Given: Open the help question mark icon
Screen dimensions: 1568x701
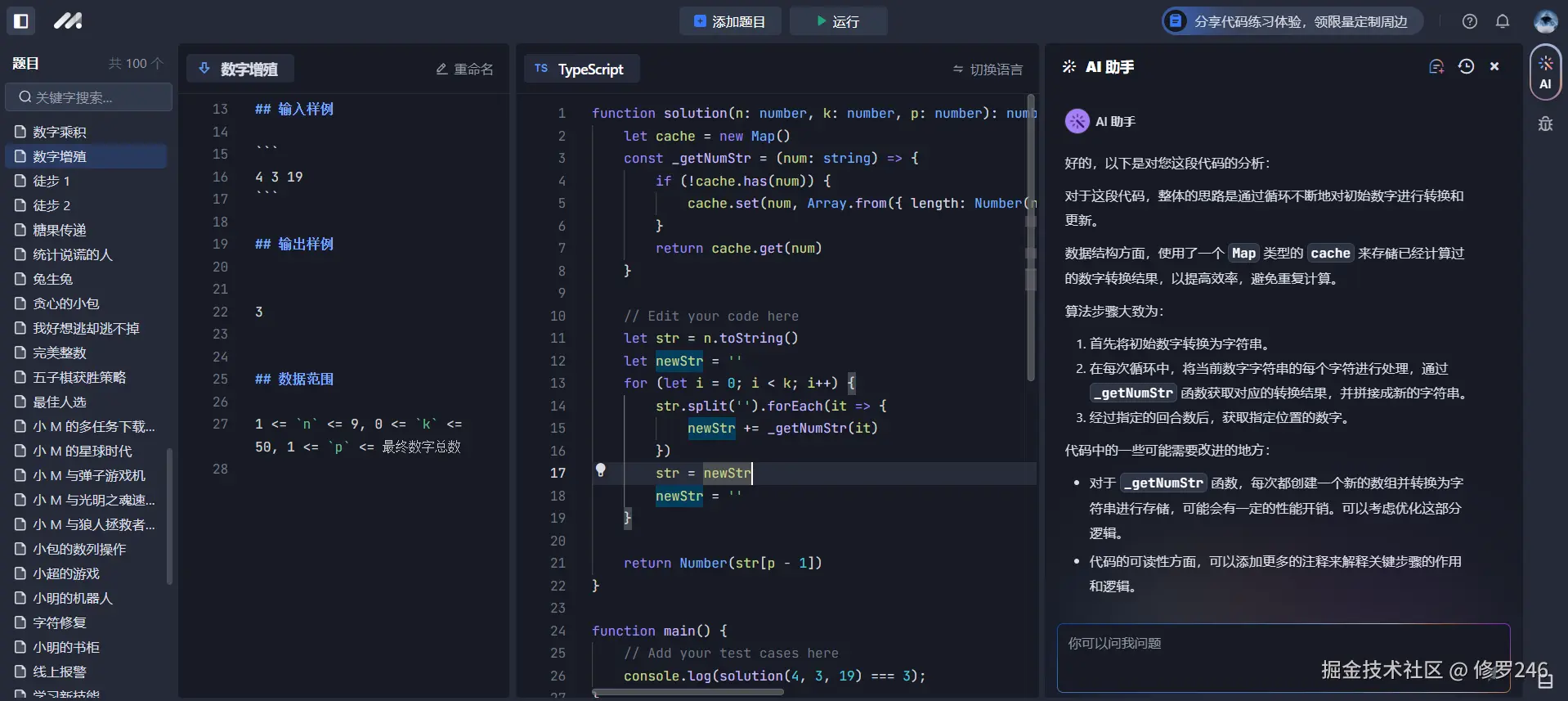Looking at the screenshot, I should 1469,22.
